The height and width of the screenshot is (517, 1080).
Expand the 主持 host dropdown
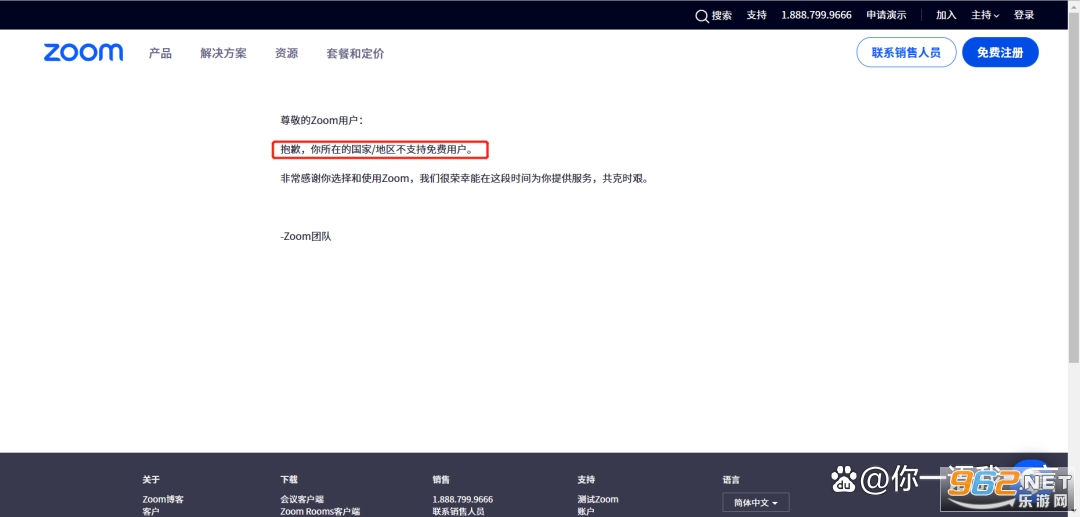985,15
